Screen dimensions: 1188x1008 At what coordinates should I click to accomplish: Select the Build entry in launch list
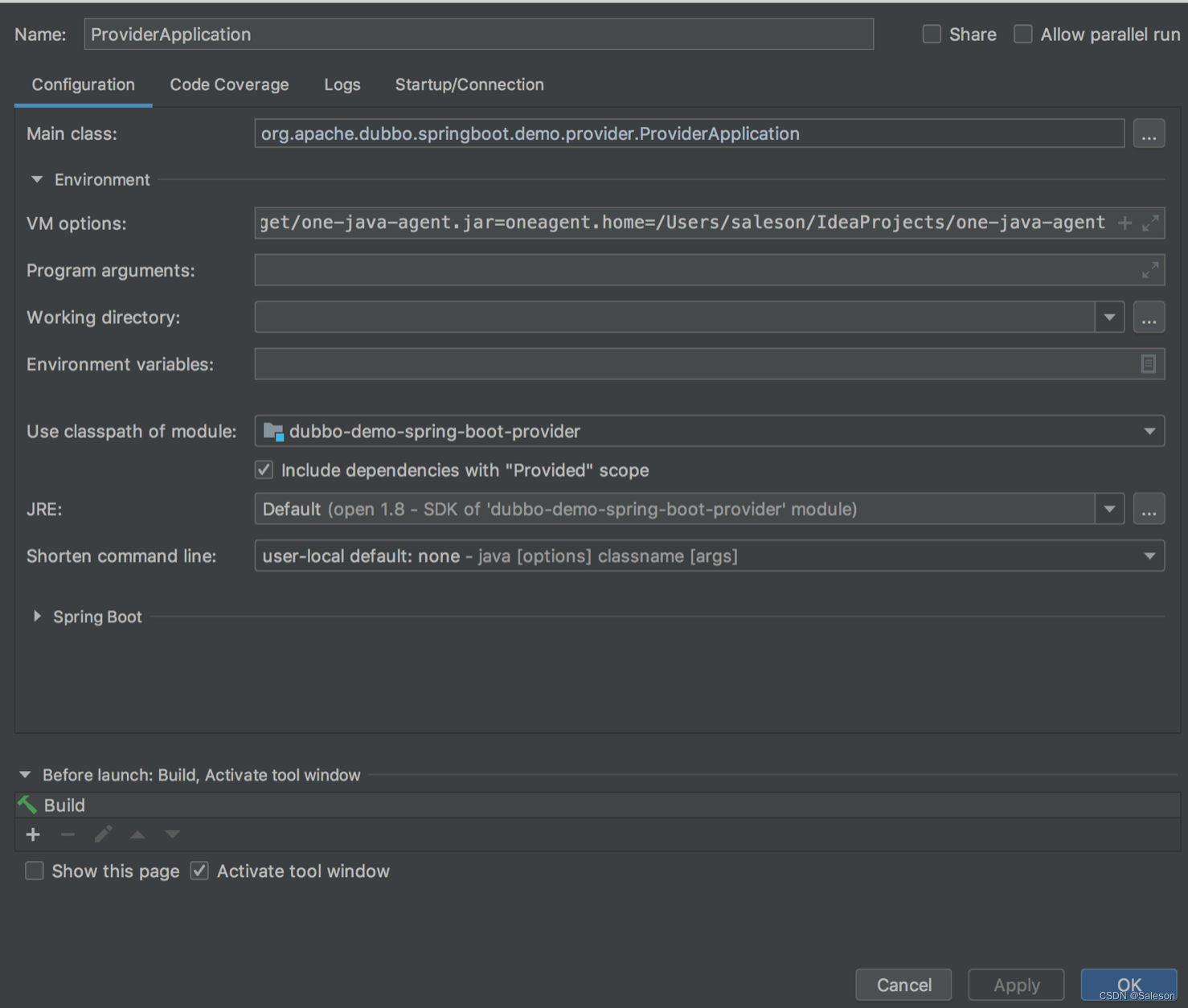(597, 805)
